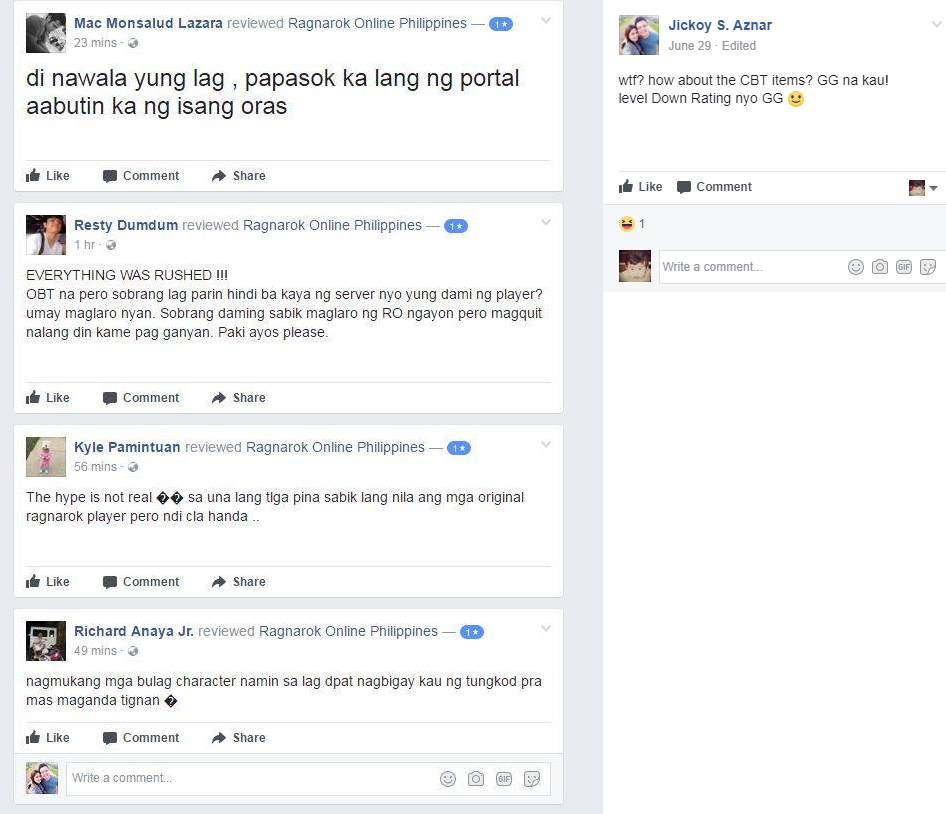Screen dimensions: 946x814
Task: Toggle Like on Kyle Pamintuan's review
Action: click(48, 582)
